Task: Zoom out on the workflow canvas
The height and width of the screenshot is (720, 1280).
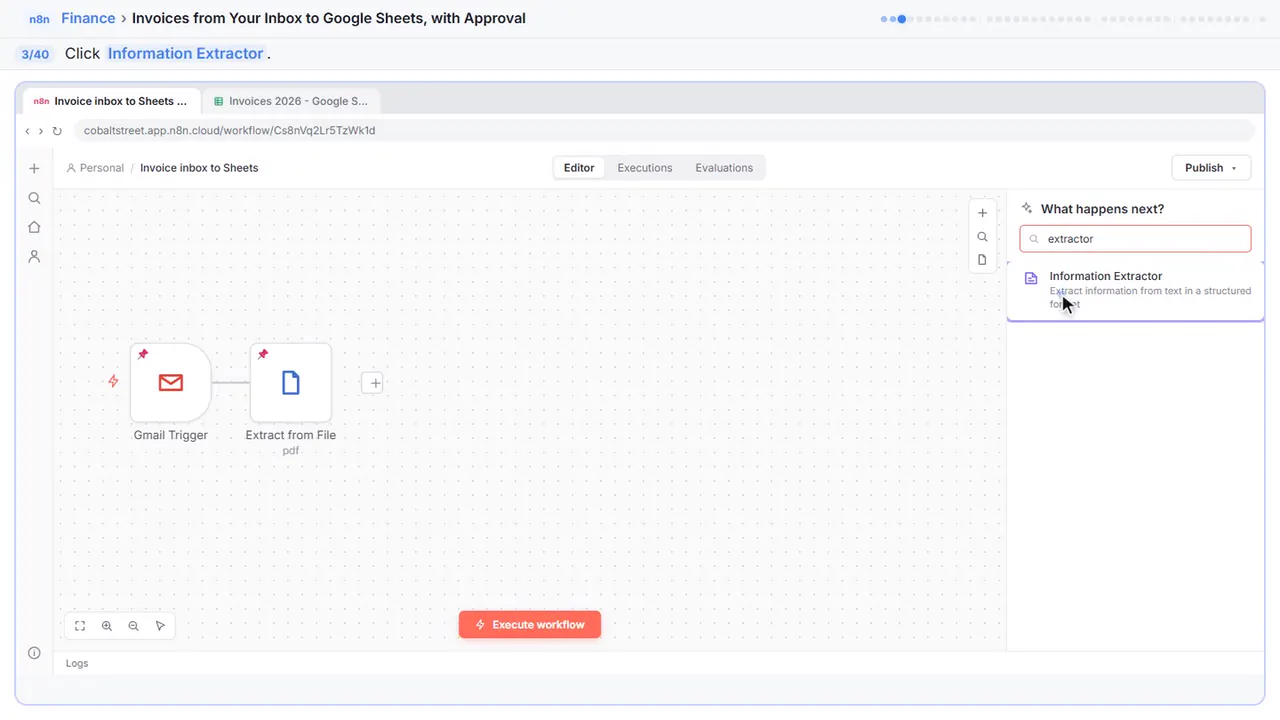Action: point(134,626)
